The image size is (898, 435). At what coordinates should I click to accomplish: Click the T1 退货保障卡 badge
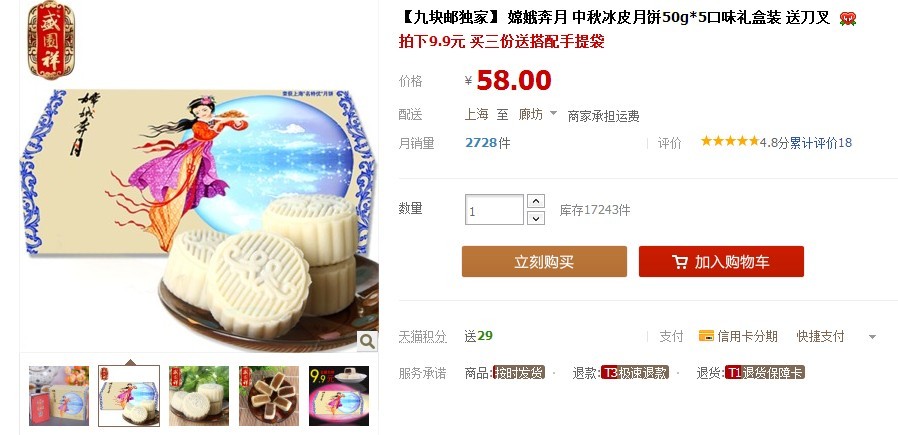[x=765, y=373]
